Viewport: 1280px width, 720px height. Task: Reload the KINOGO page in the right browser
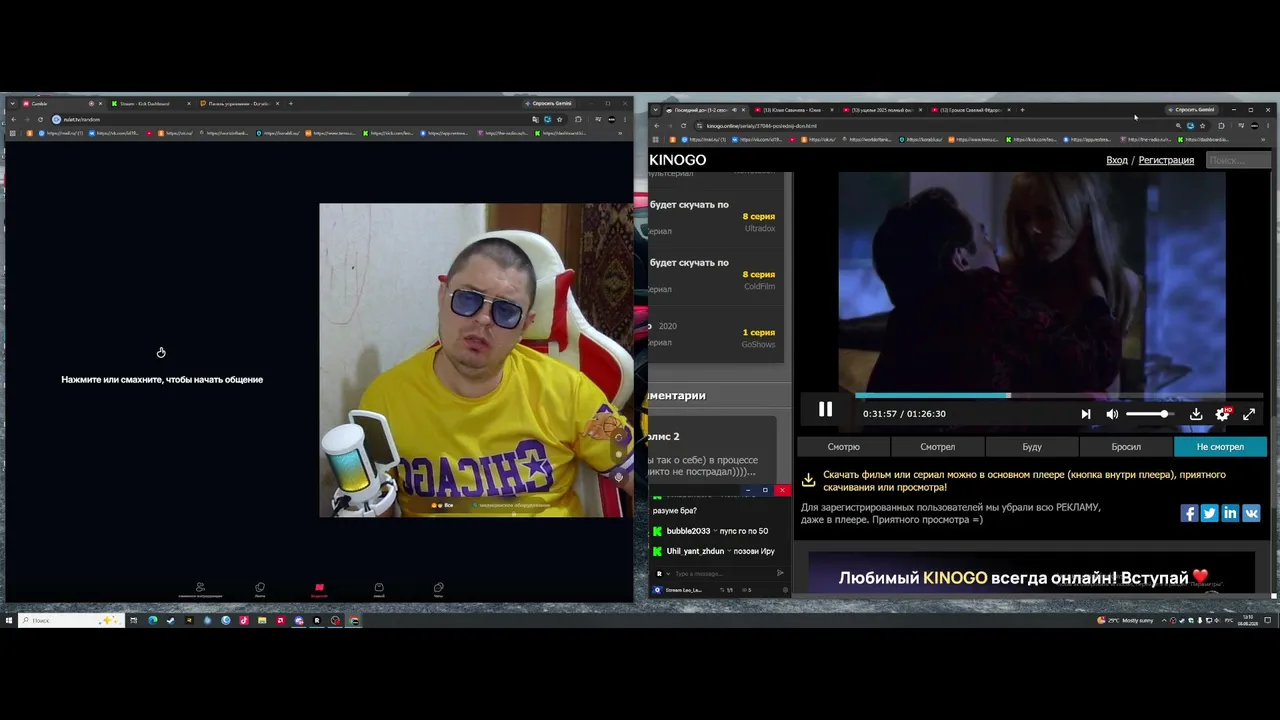683,126
